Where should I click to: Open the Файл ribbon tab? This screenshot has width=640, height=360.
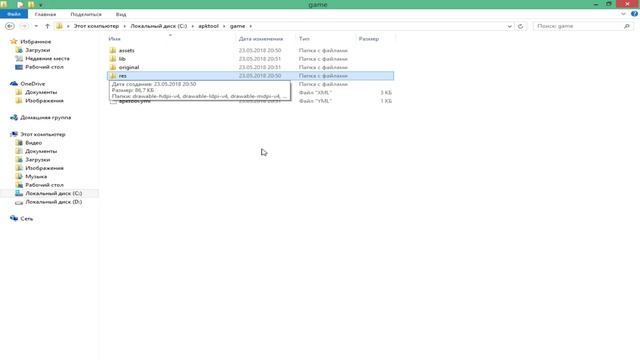pyautogui.click(x=14, y=14)
